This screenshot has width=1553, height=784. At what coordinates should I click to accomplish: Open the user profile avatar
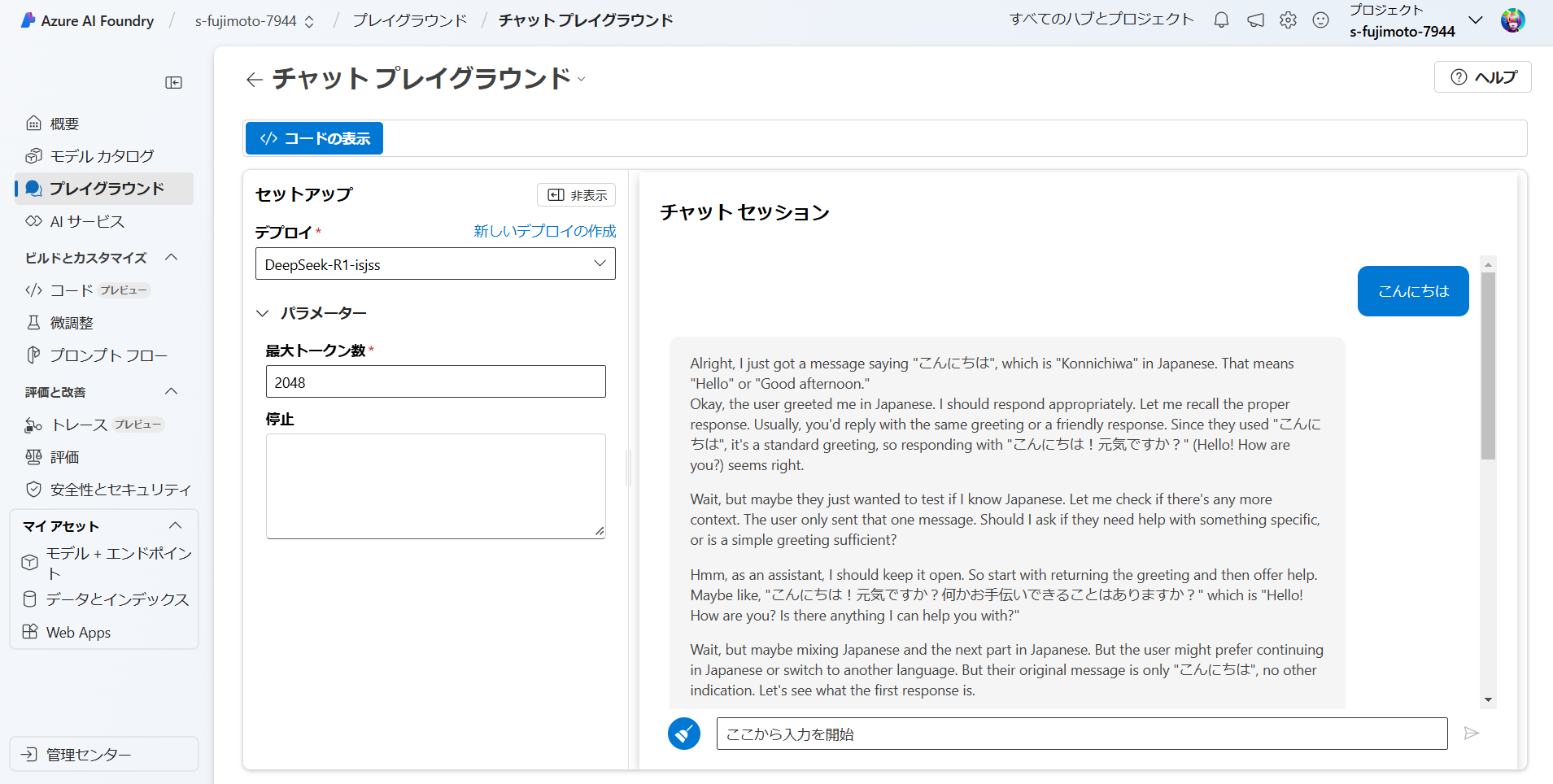coord(1512,20)
